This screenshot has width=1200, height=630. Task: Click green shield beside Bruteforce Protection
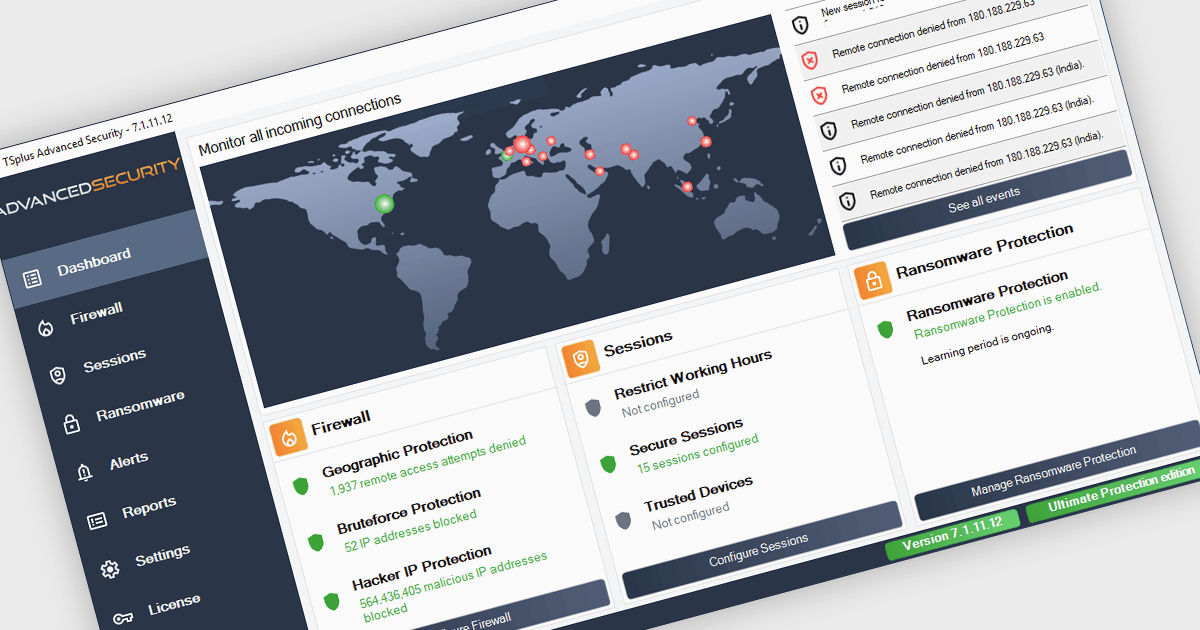pos(316,542)
